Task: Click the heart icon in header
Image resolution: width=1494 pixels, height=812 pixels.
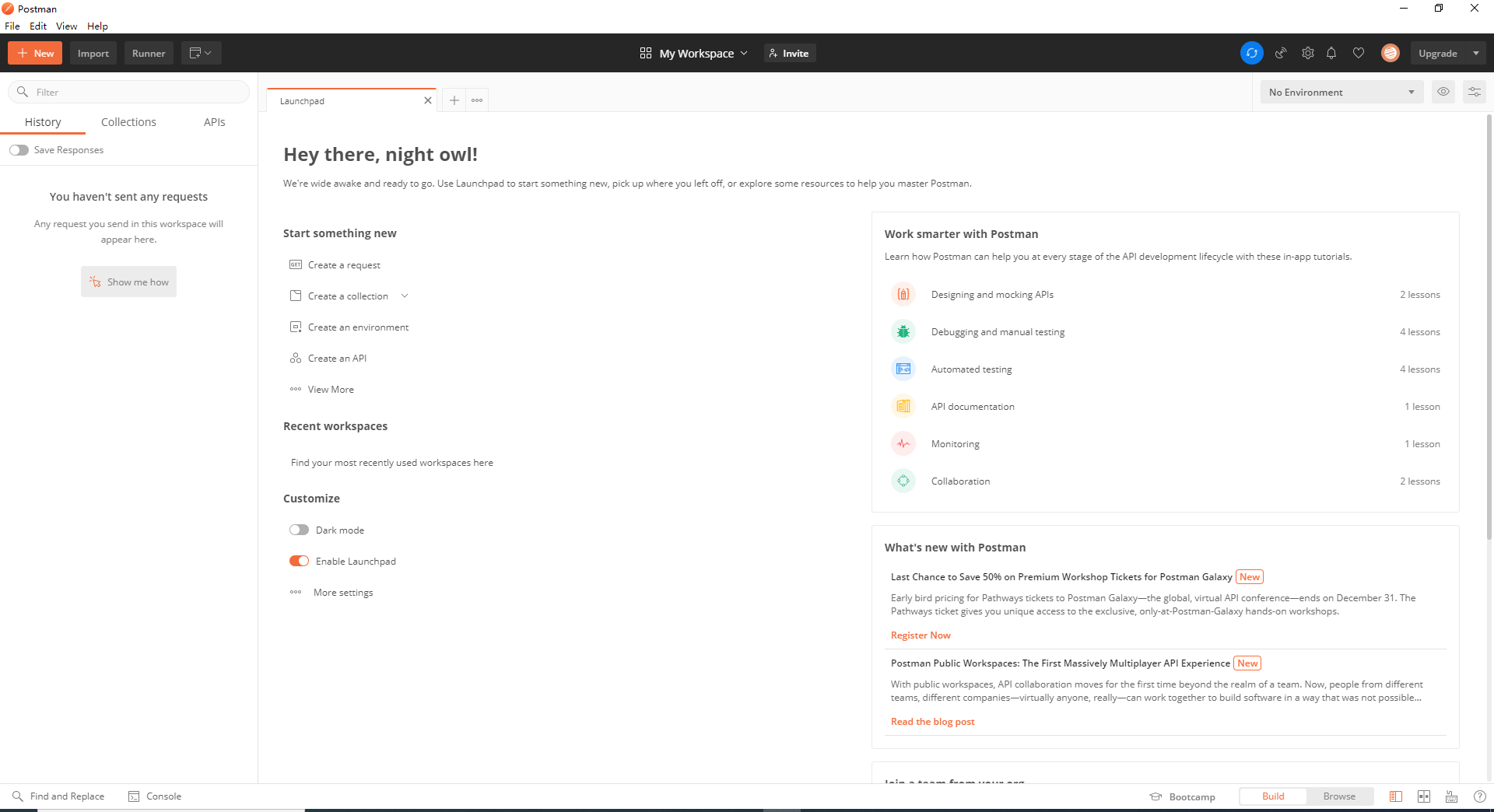Action: 1359,53
